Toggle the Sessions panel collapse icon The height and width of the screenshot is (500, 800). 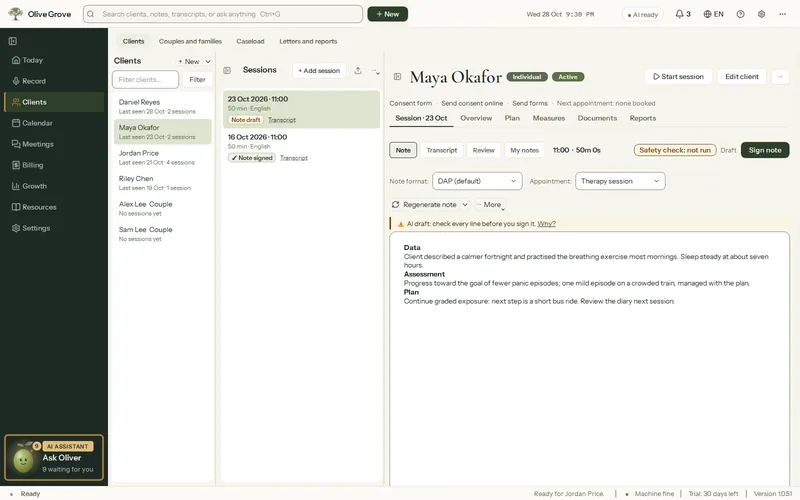227,70
